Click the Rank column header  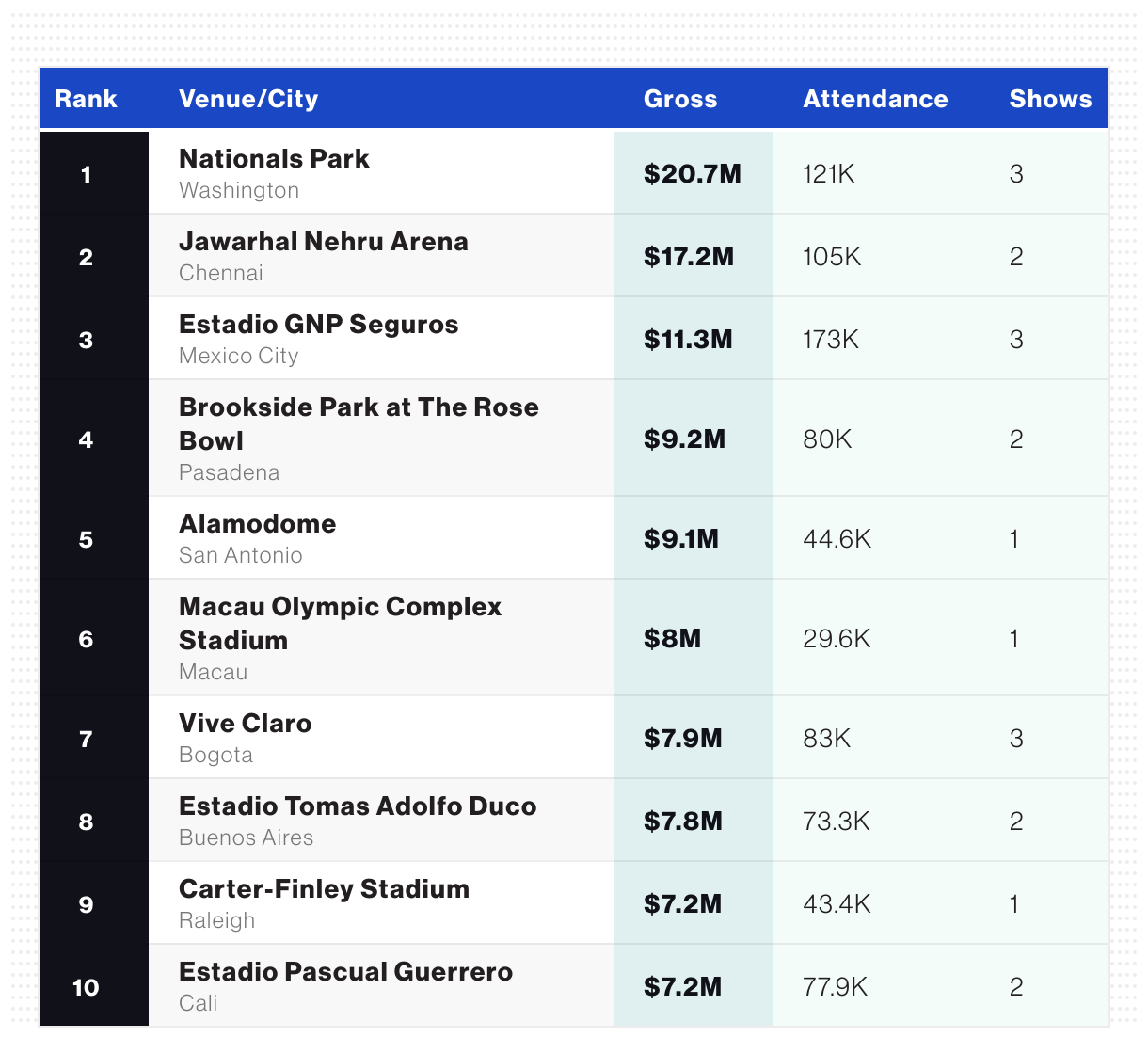pos(86,99)
